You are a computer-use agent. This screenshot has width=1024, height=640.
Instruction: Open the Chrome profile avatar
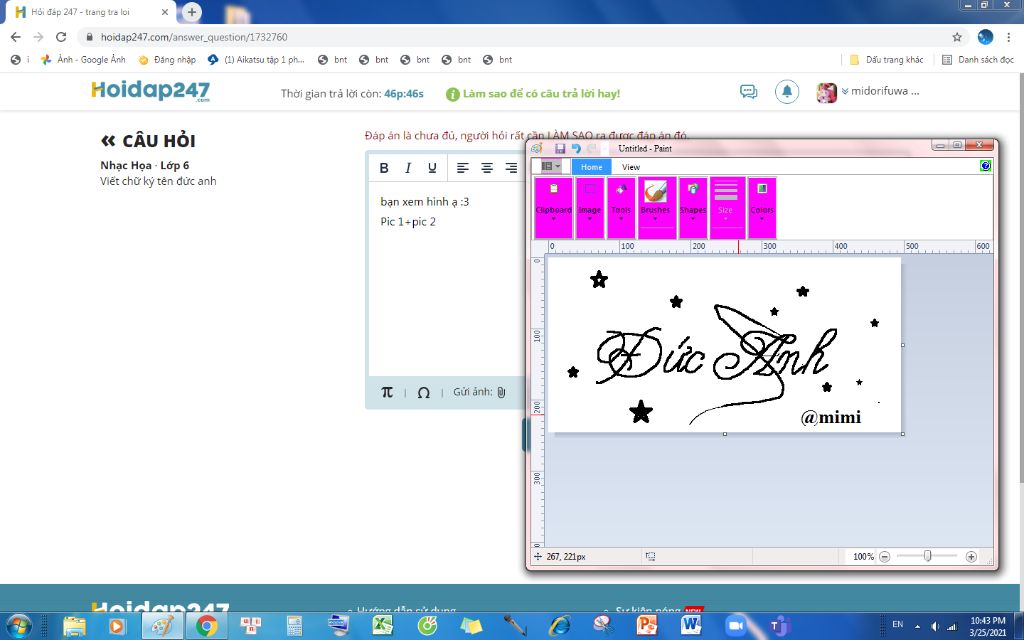(985, 37)
